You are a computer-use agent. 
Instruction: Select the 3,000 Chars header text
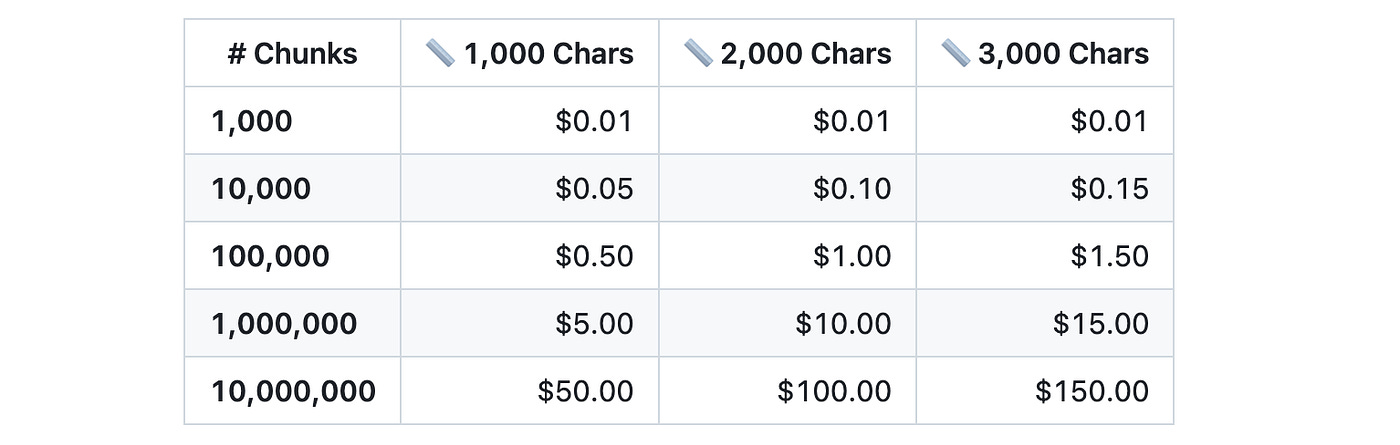coord(1064,53)
